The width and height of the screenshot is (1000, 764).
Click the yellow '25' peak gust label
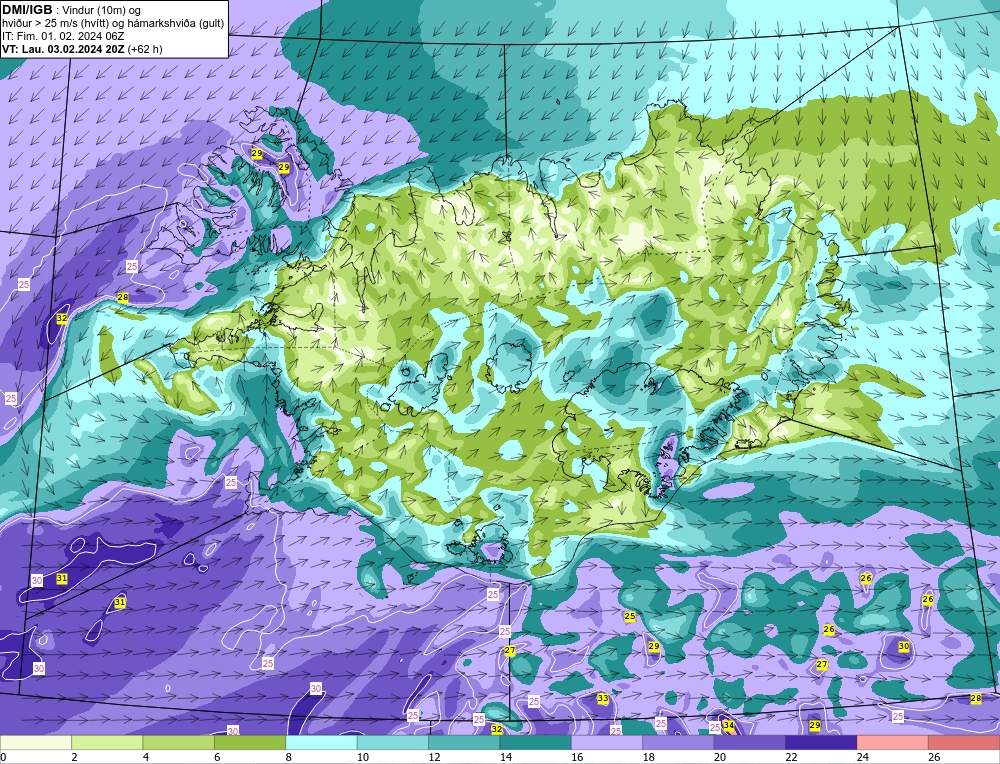pos(629,616)
